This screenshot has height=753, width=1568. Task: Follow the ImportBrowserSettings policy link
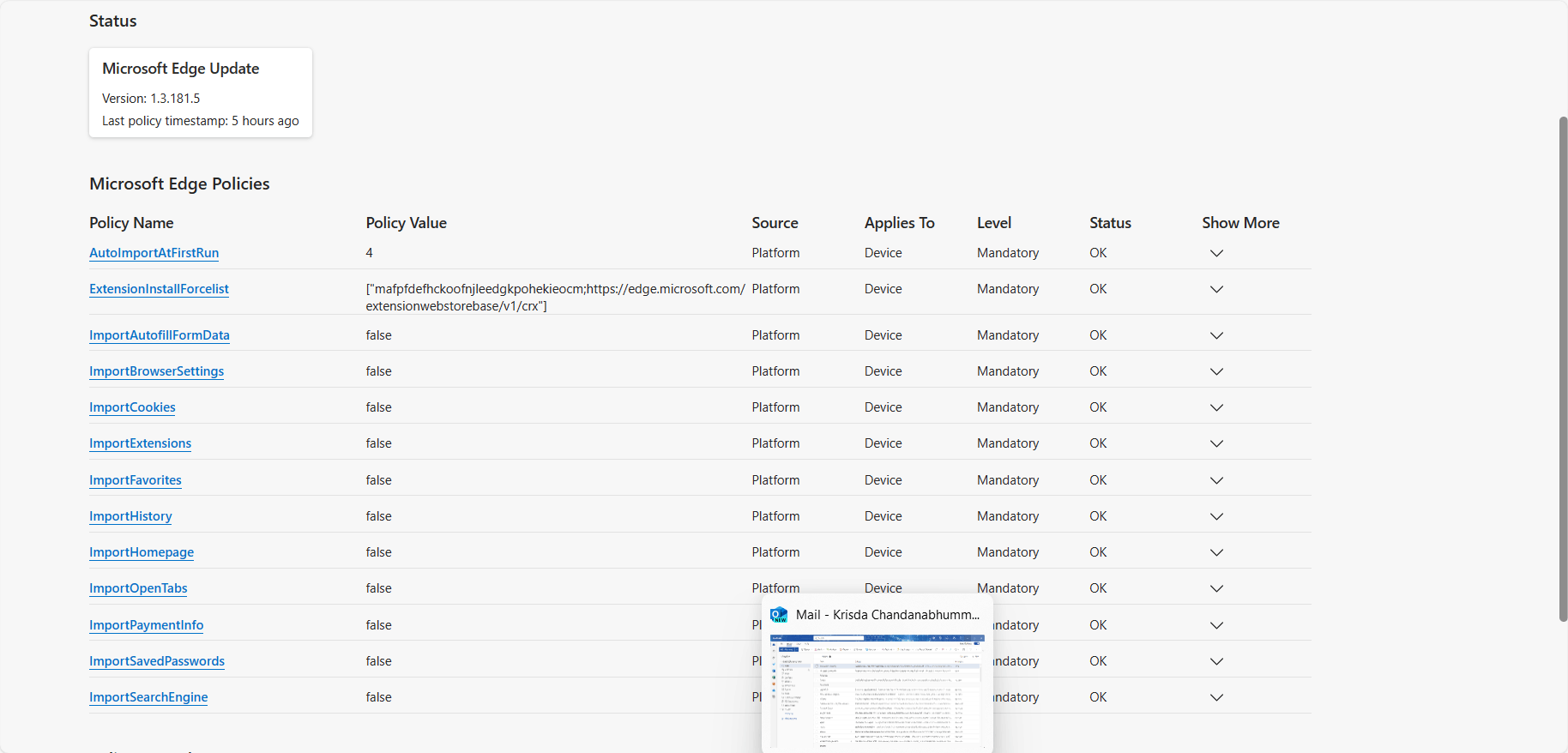tap(156, 371)
